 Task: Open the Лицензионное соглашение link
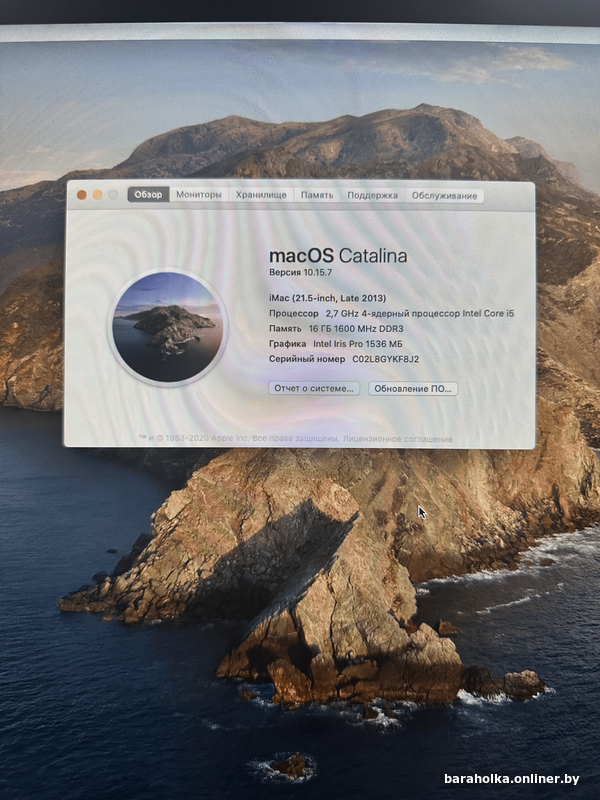pos(397,439)
